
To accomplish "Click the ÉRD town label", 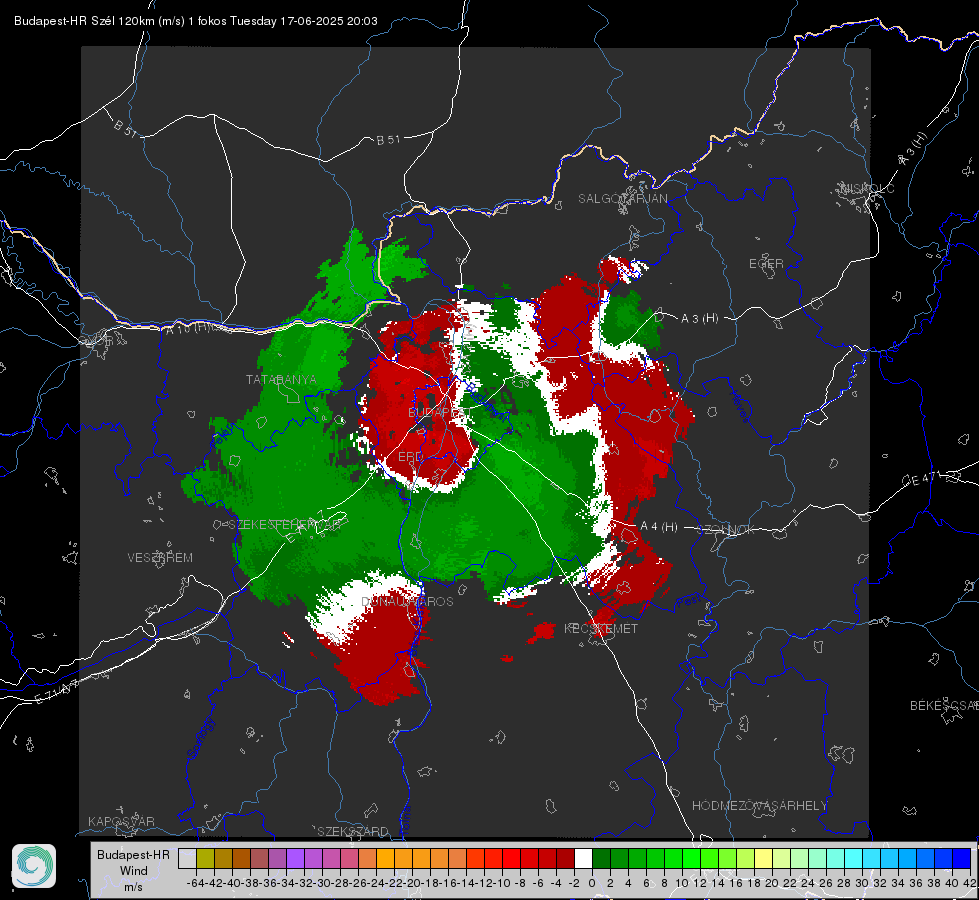I will [x=410, y=457].
